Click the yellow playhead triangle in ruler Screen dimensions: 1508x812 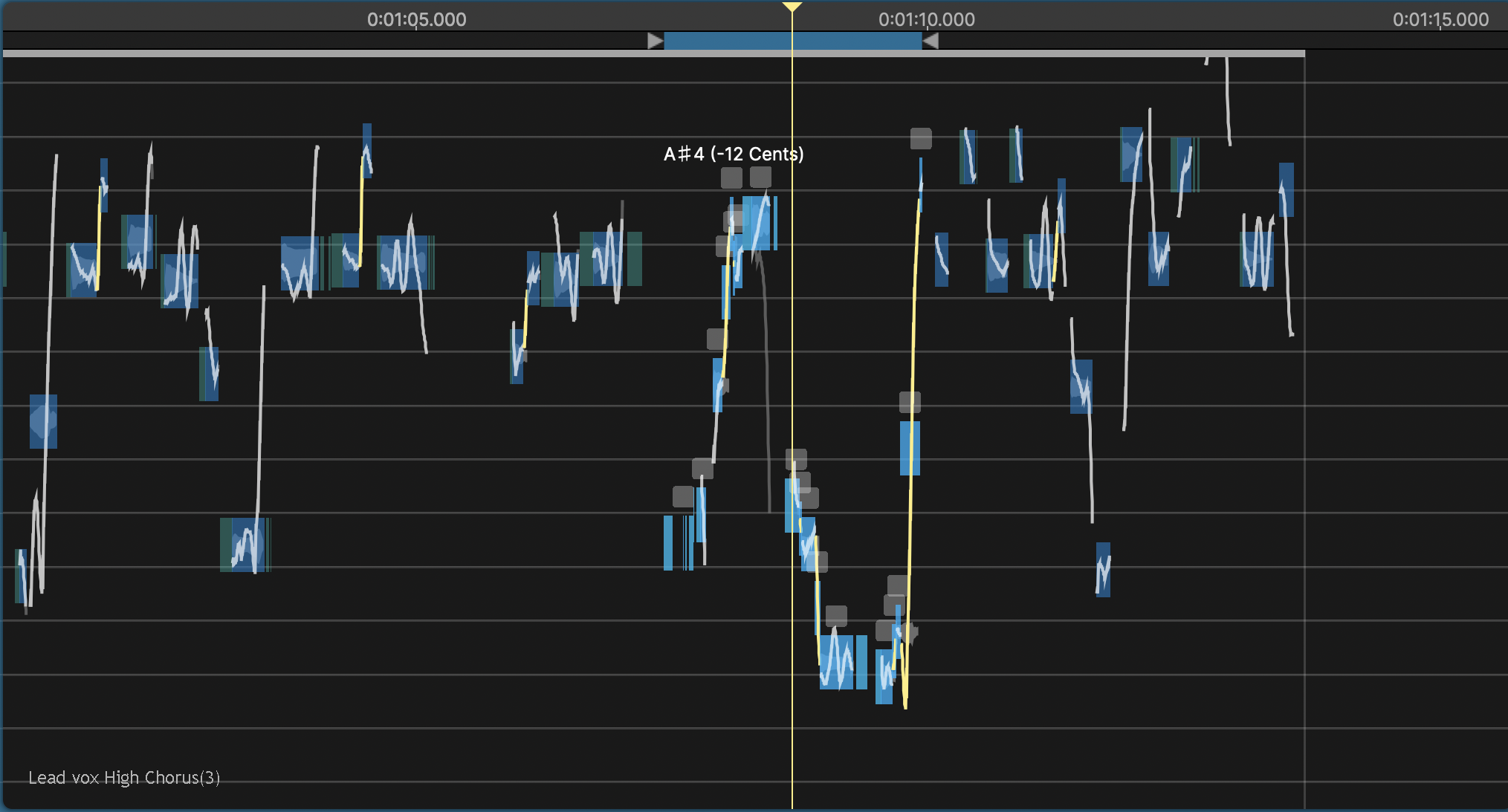tap(792, 7)
